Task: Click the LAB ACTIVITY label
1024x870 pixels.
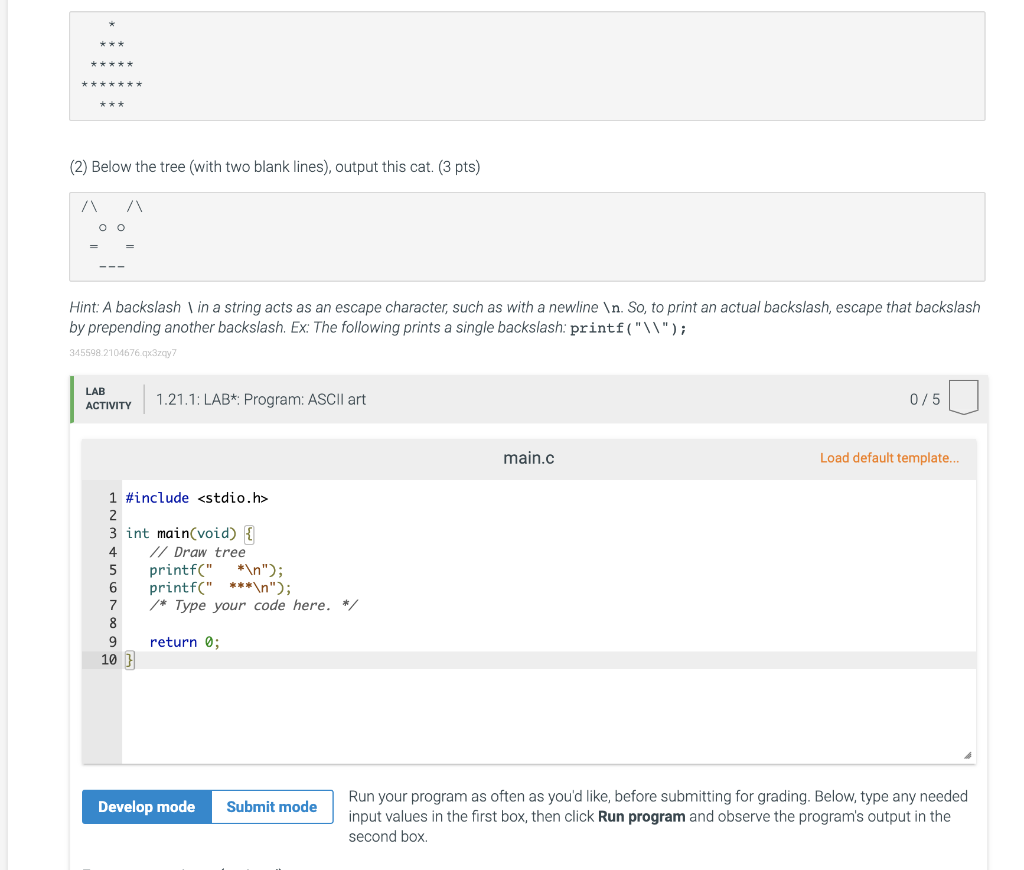Action: pos(108,399)
